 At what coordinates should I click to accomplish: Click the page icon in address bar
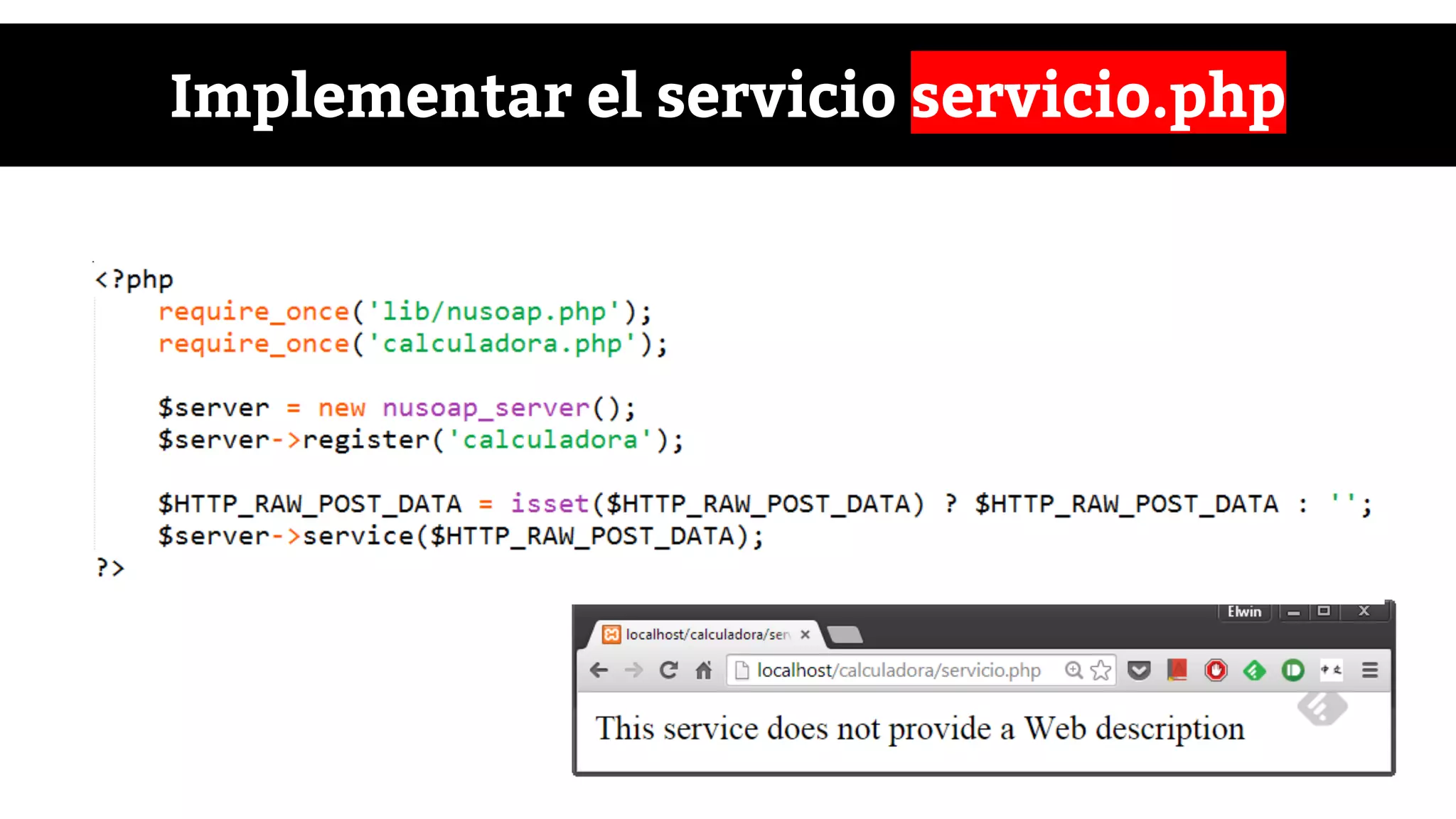tap(742, 670)
